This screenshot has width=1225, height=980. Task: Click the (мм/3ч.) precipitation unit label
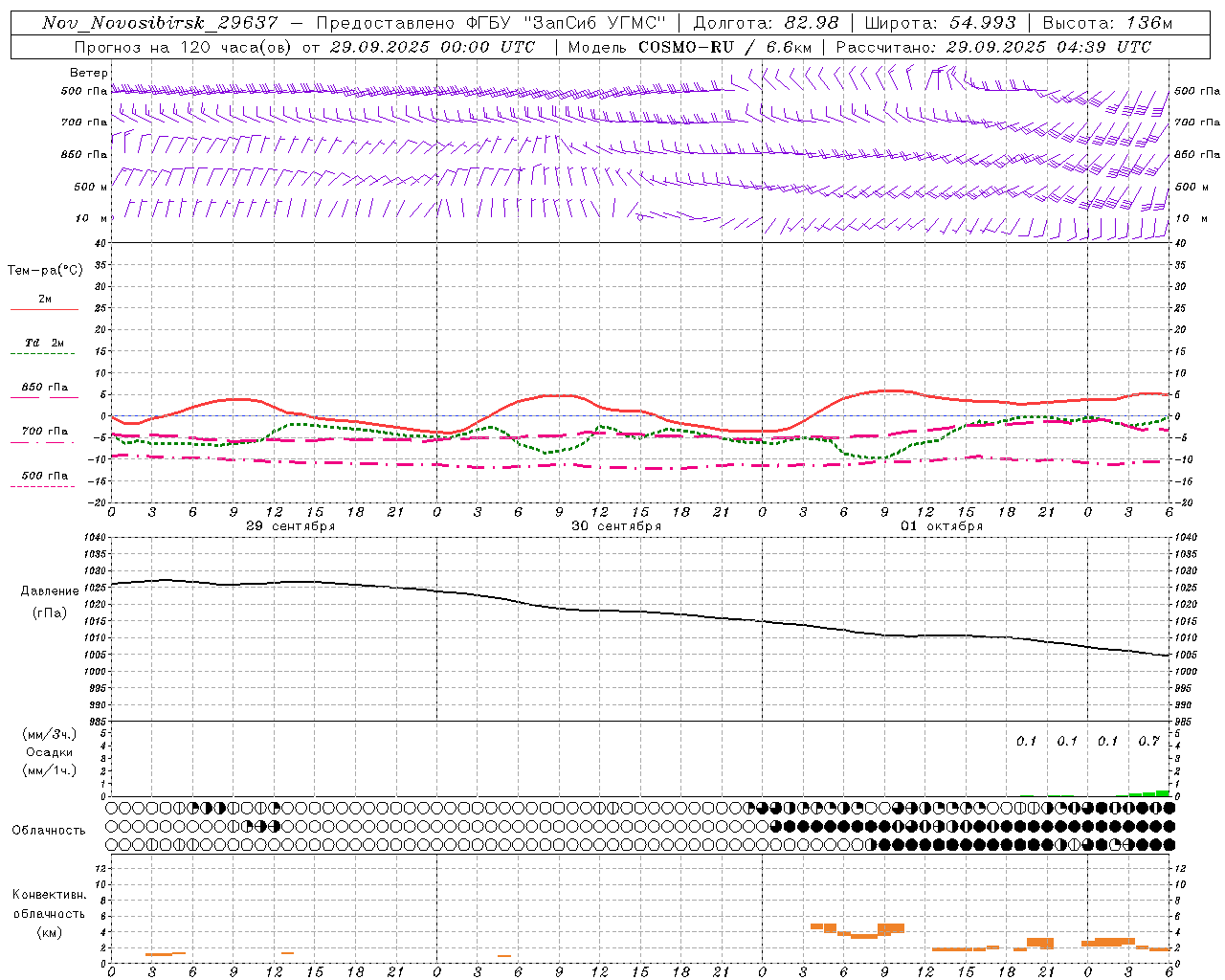tap(50, 735)
